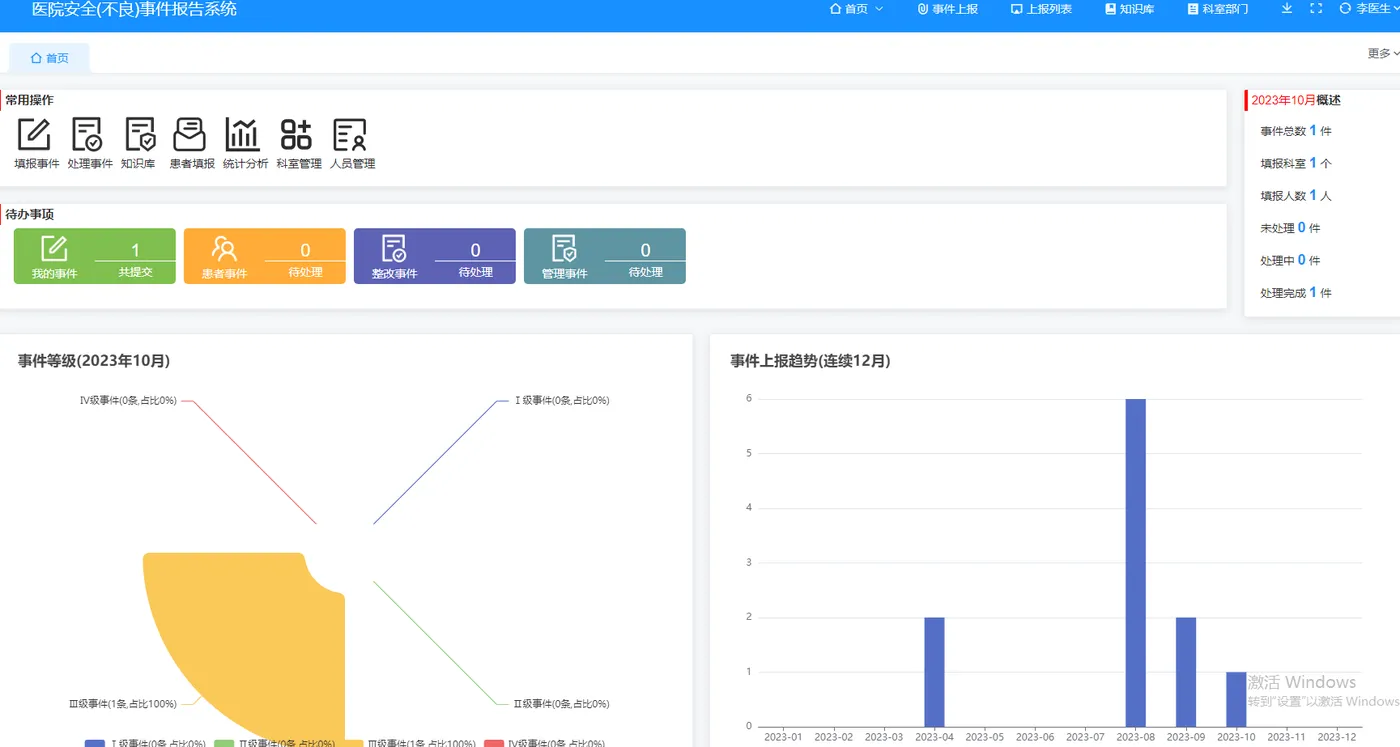
Task: Click the 填报科室 1 个 overview line
Action: point(1296,163)
